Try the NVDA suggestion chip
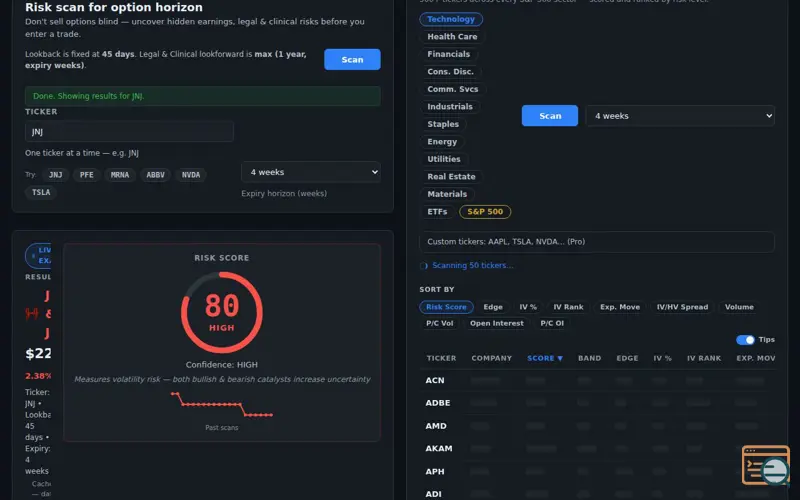The width and height of the screenshot is (800, 500). coord(191,175)
